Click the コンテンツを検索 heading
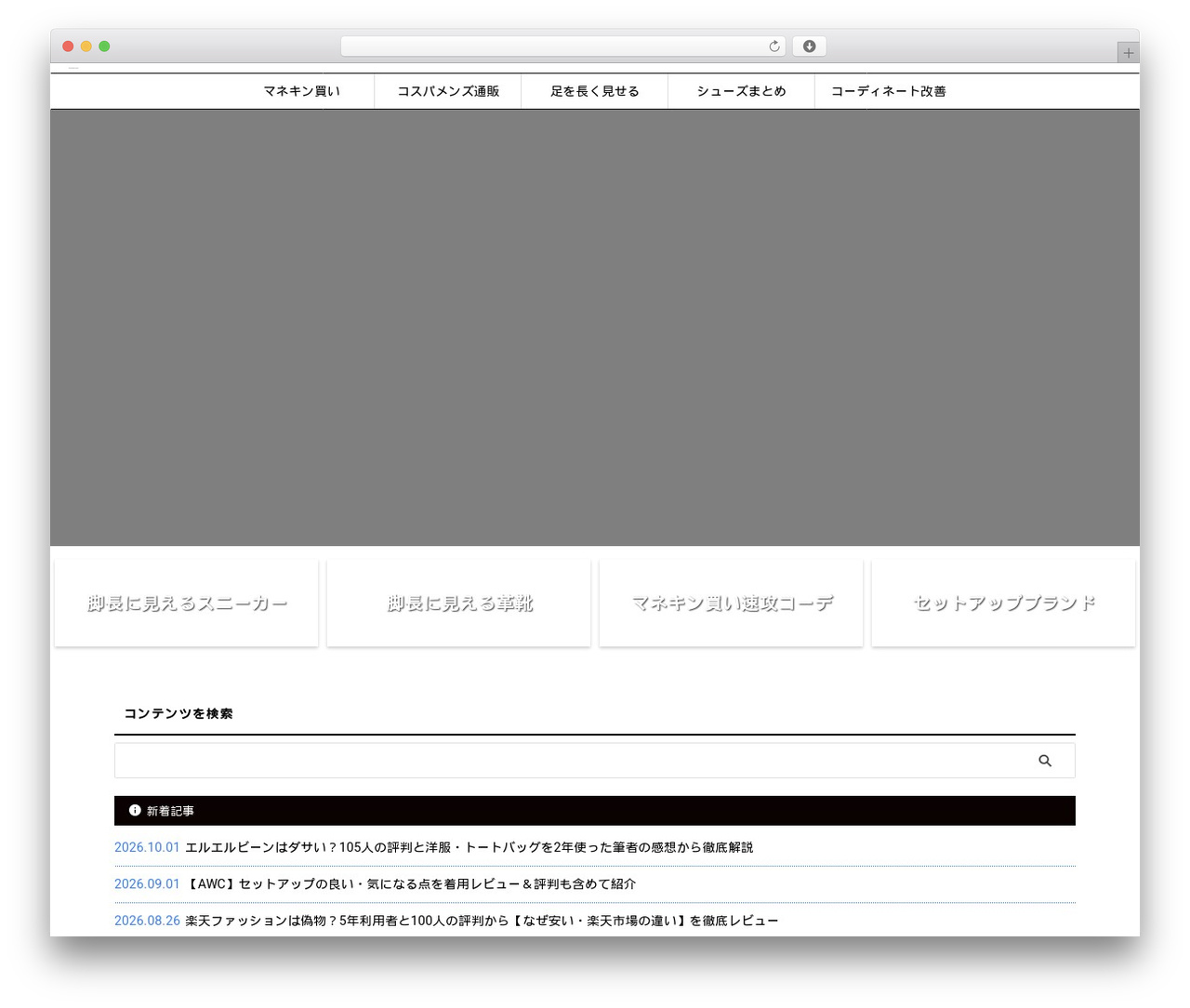The image size is (1190, 1008). (178, 713)
